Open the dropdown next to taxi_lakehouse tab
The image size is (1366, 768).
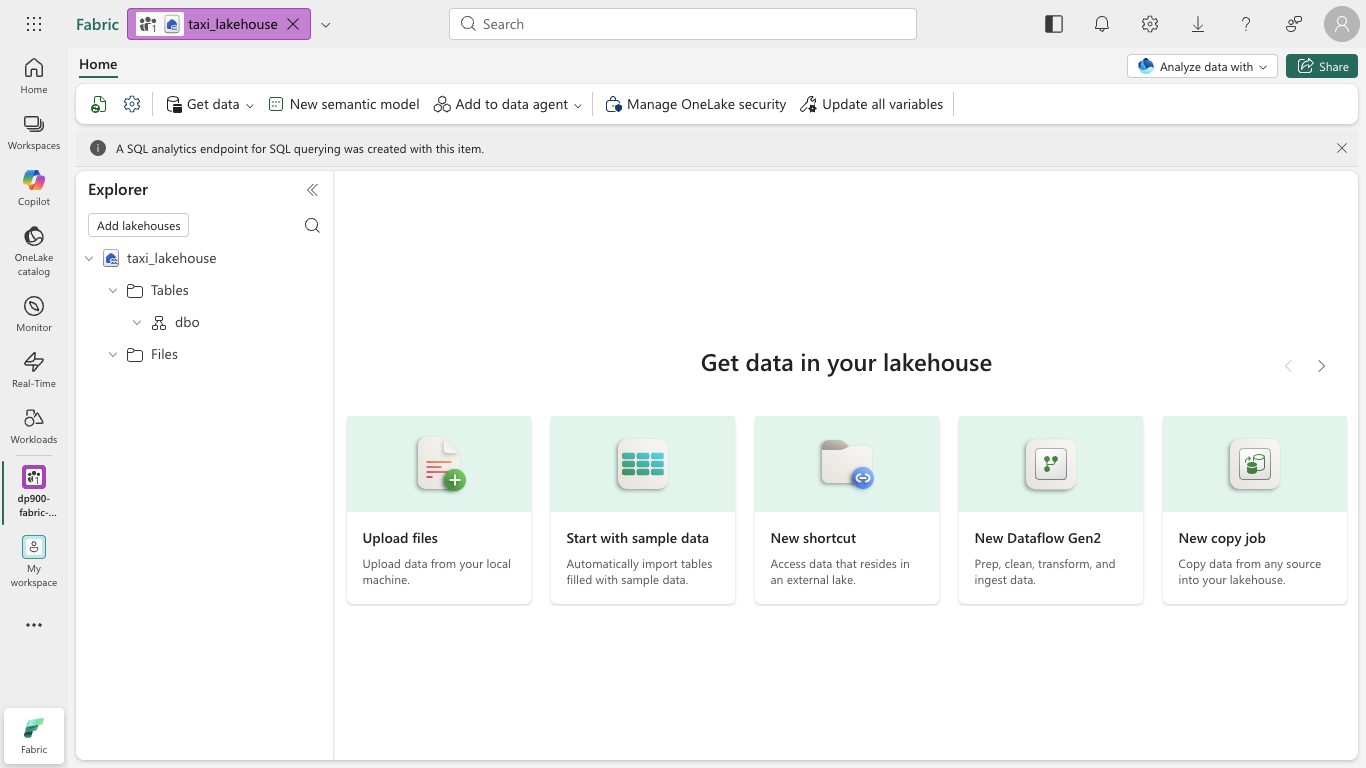point(325,24)
